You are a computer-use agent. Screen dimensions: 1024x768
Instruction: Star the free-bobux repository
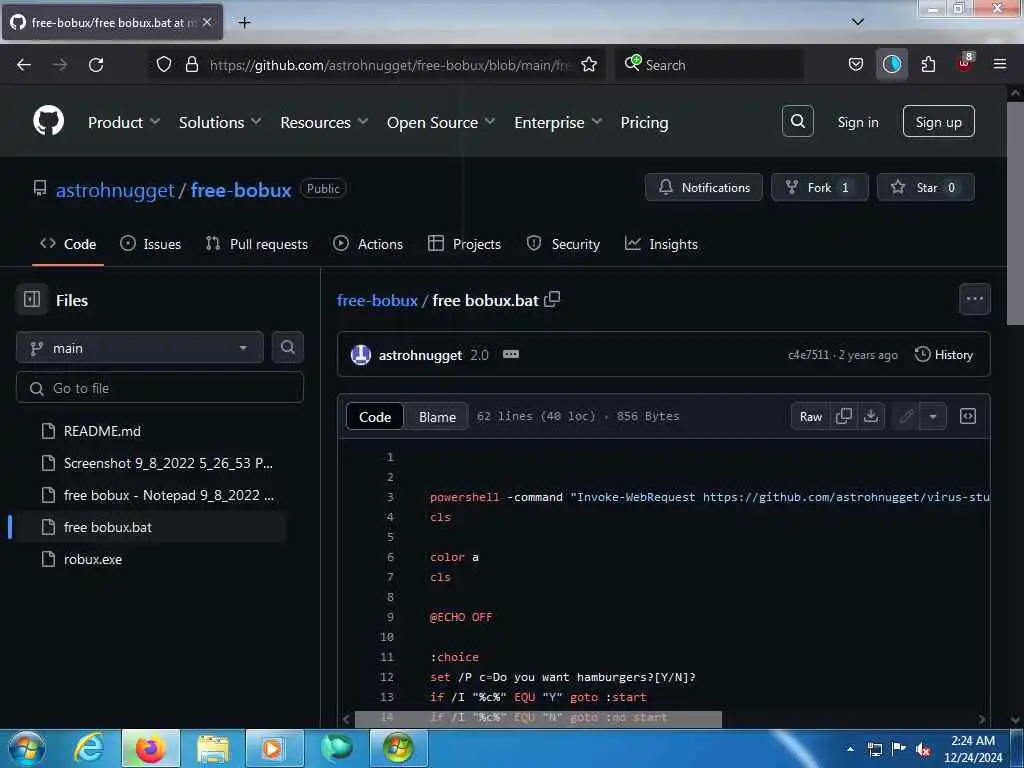pos(925,187)
